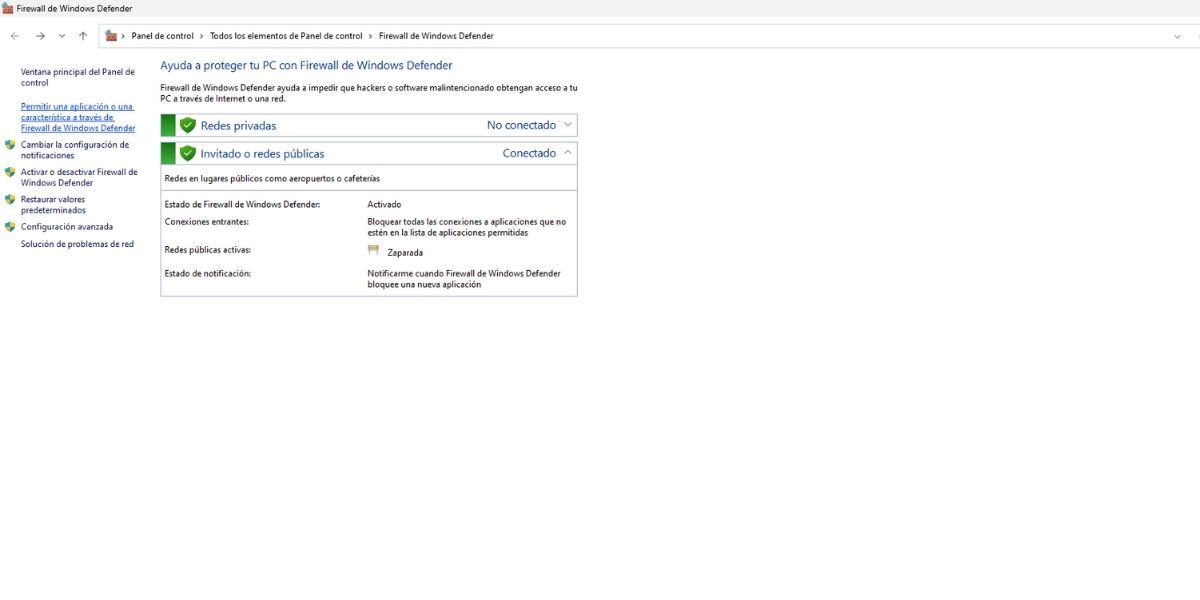Click the Conexiones entrantes label

206,221
